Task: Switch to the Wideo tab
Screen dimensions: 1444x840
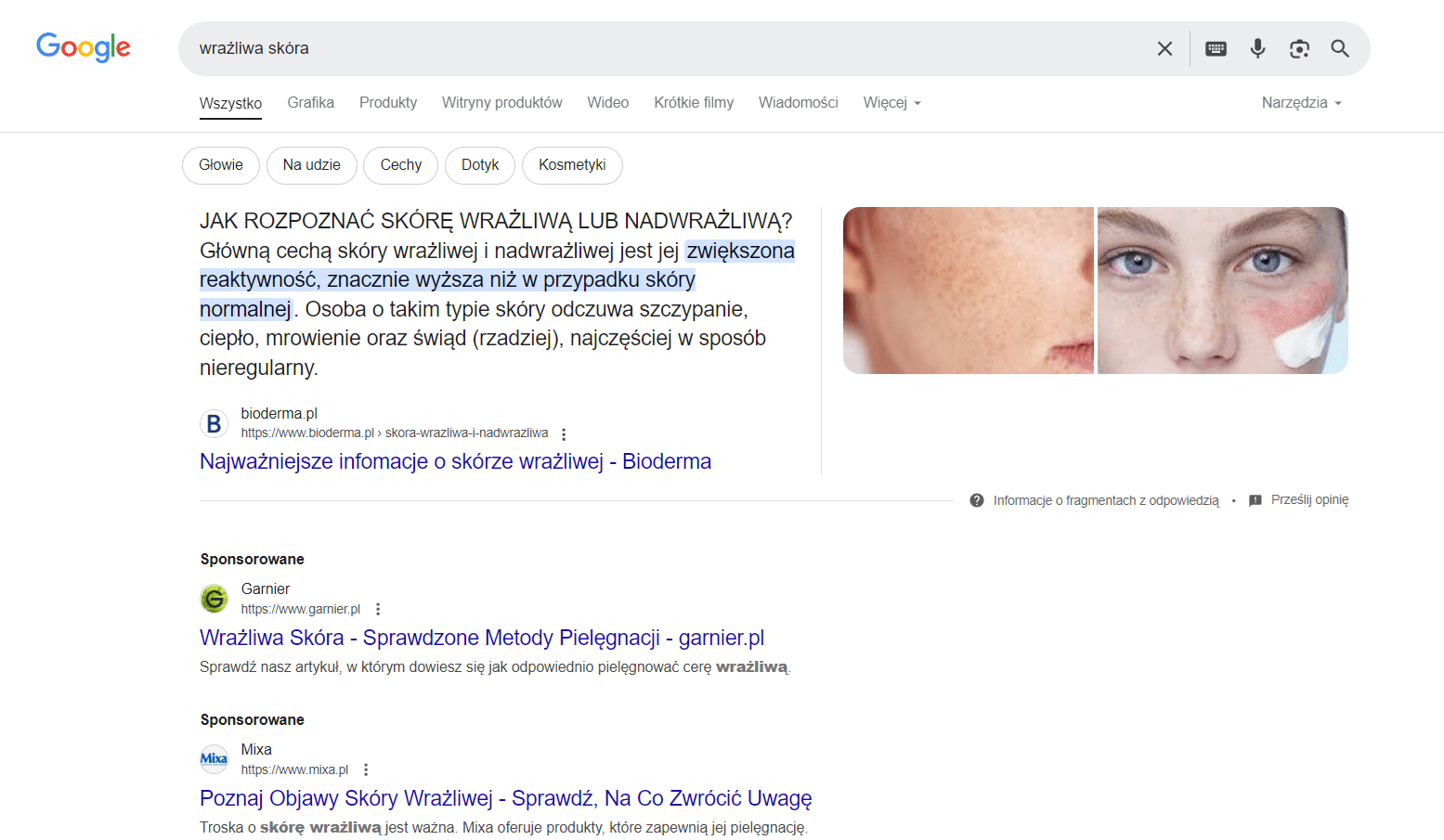Action: point(607,102)
